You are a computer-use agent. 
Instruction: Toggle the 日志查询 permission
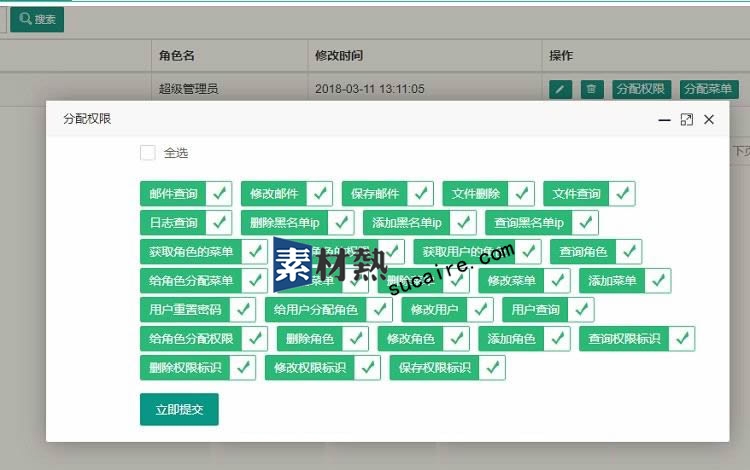(x=186, y=223)
